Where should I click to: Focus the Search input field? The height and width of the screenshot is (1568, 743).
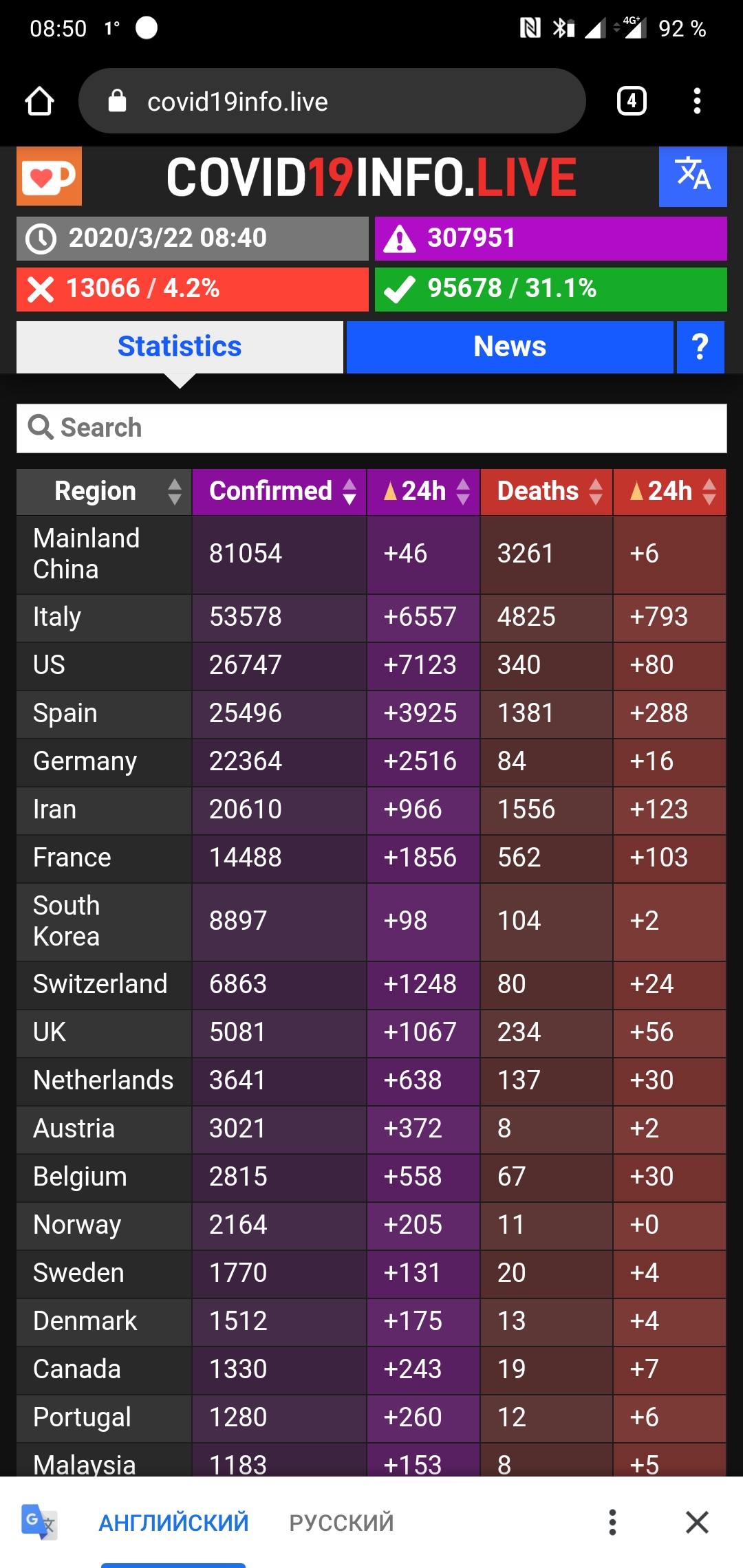[x=371, y=428]
